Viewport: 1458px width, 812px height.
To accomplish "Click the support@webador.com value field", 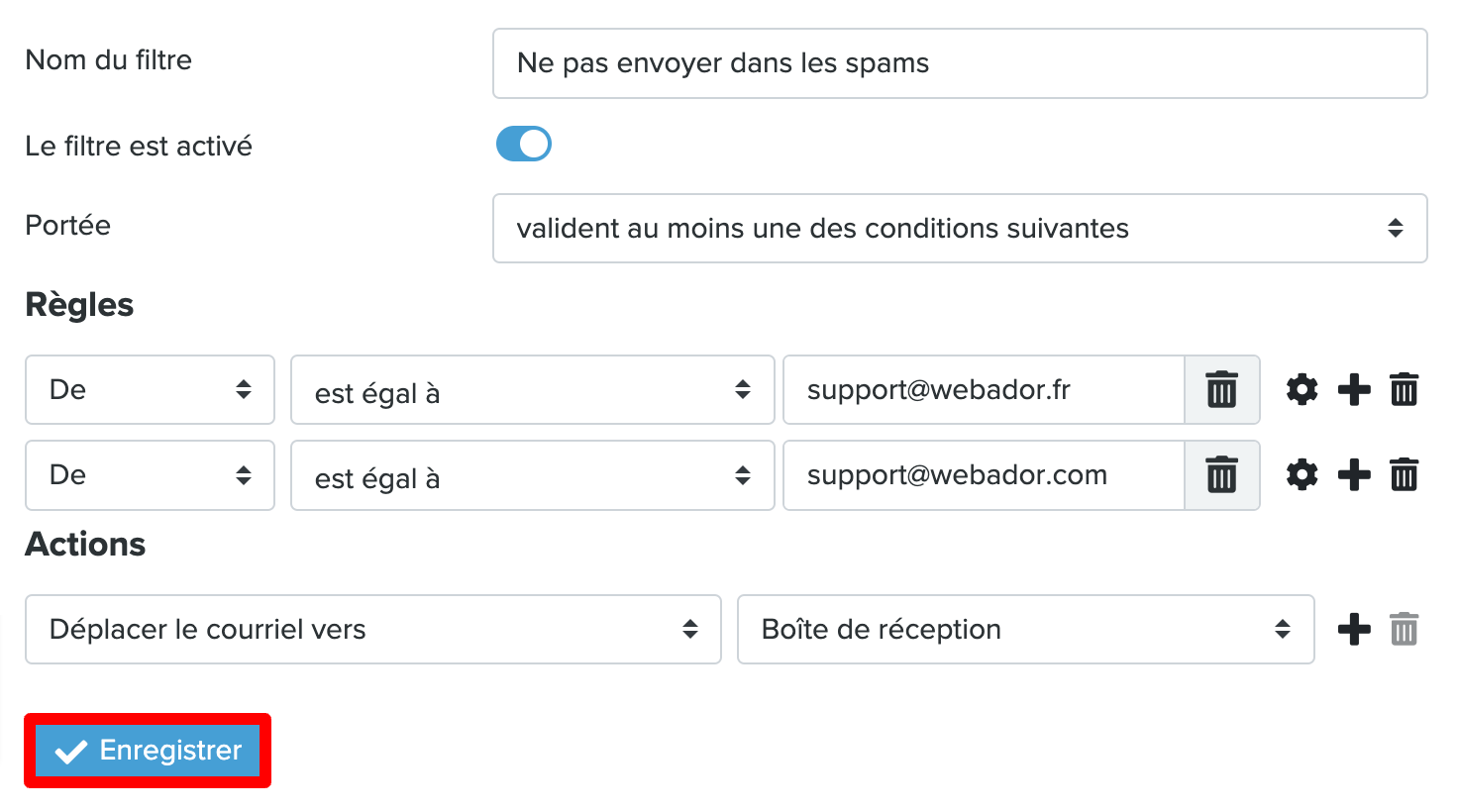I will point(985,475).
